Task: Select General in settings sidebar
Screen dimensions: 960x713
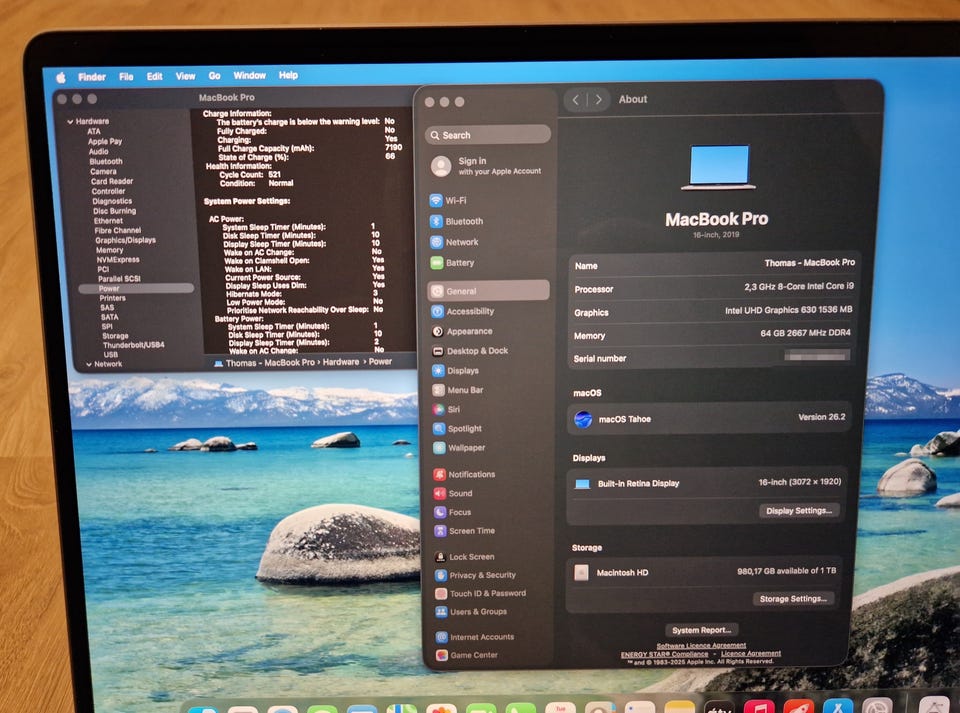Action: [x=489, y=291]
